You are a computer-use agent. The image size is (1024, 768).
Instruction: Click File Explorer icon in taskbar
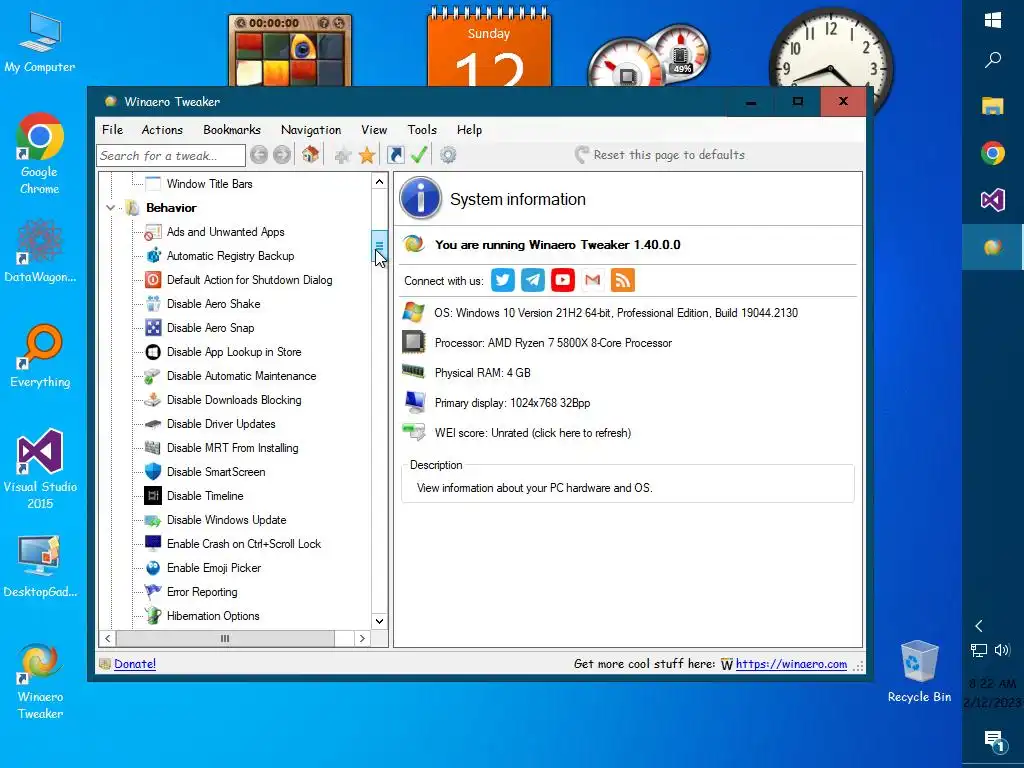pos(993,106)
